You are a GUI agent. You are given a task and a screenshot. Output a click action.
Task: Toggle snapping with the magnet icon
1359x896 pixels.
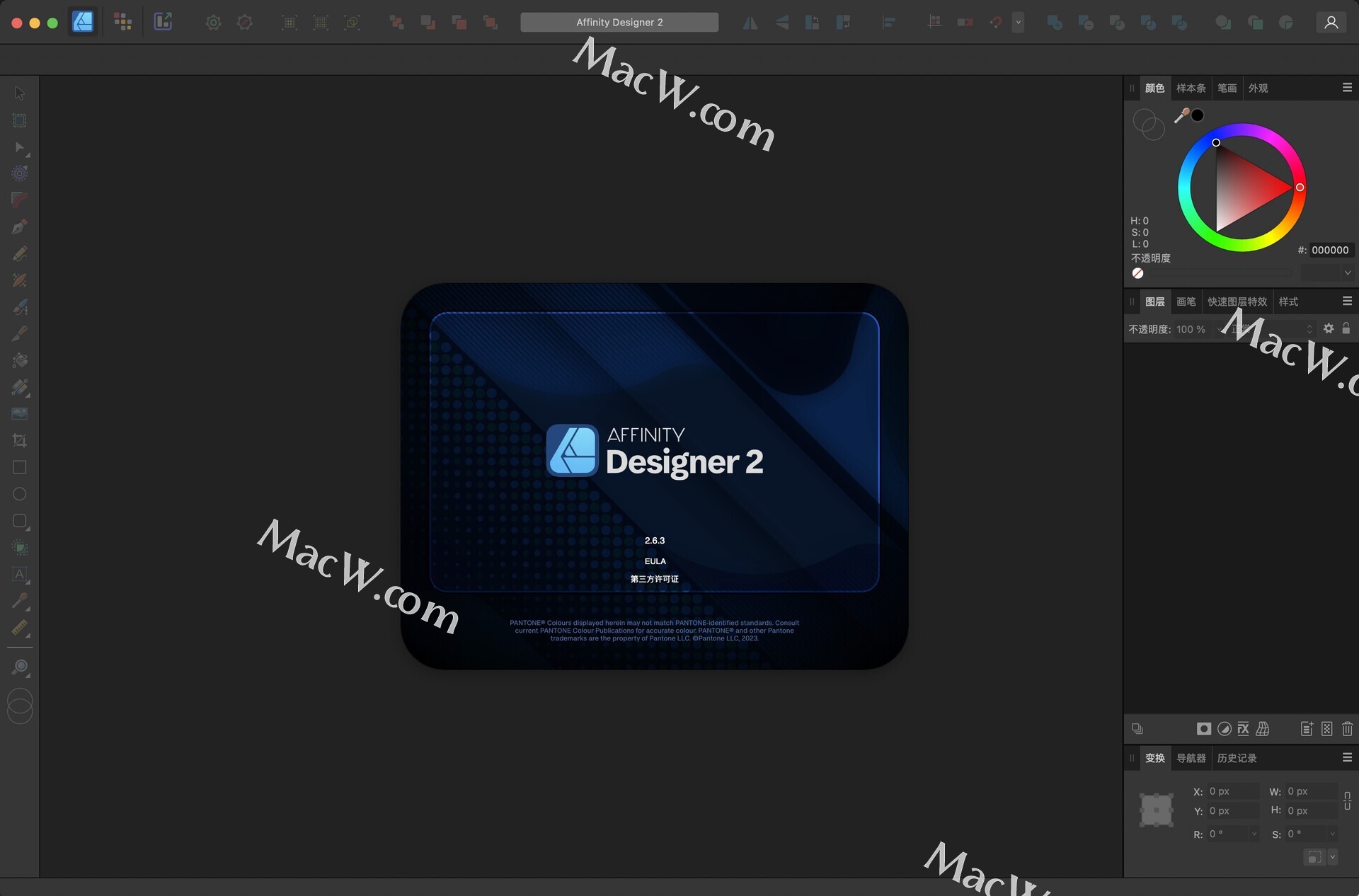tap(996, 23)
